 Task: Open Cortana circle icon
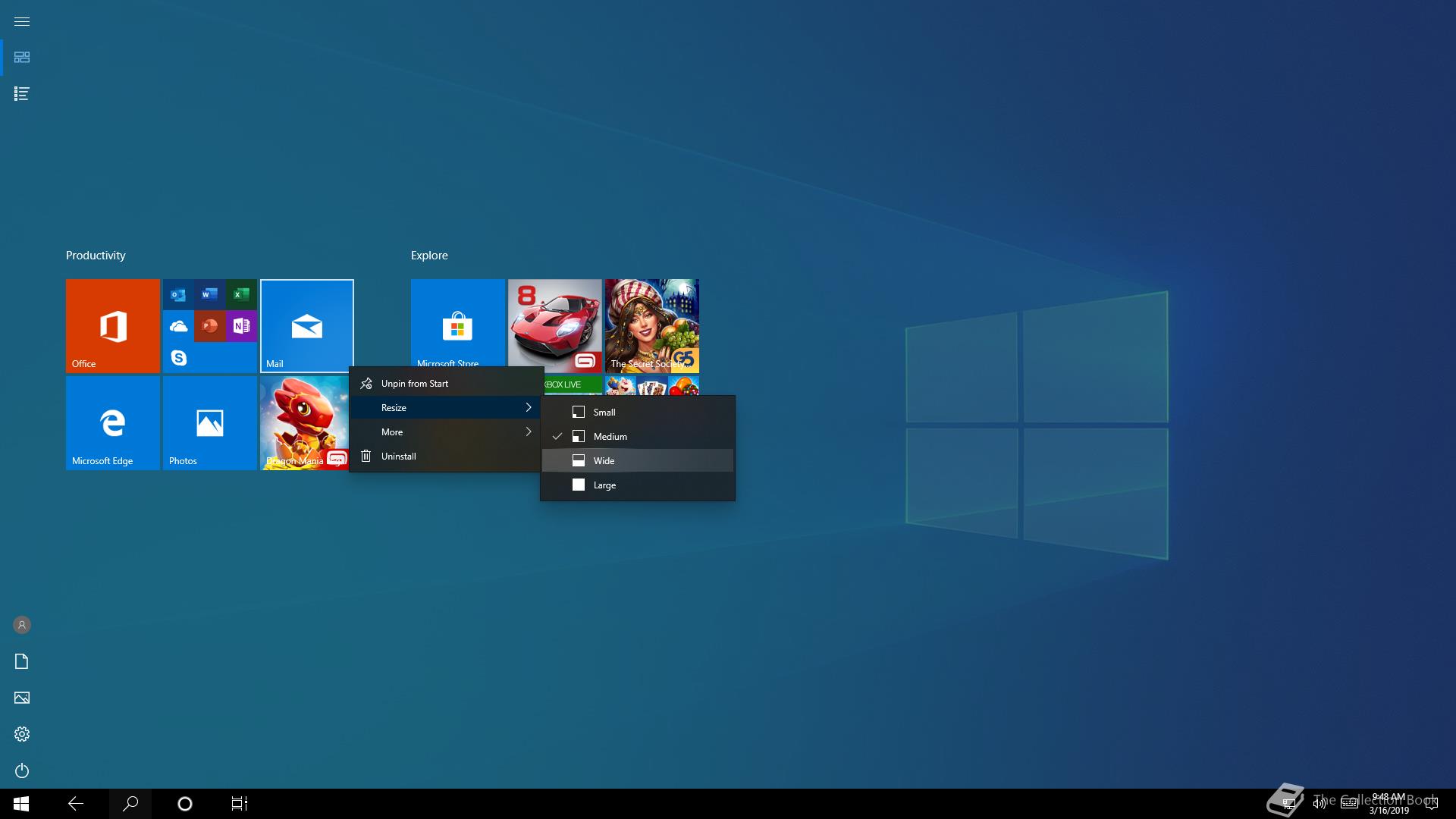(x=185, y=804)
